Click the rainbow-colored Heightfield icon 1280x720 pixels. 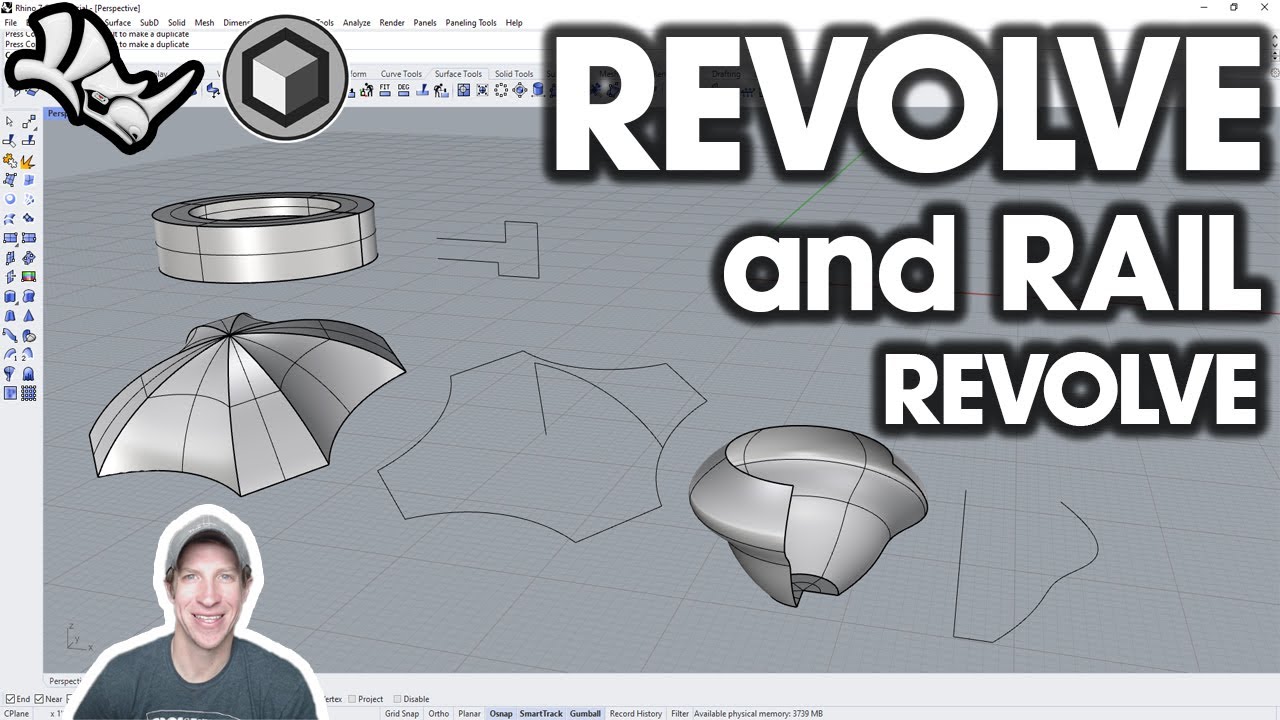point(29,275)
